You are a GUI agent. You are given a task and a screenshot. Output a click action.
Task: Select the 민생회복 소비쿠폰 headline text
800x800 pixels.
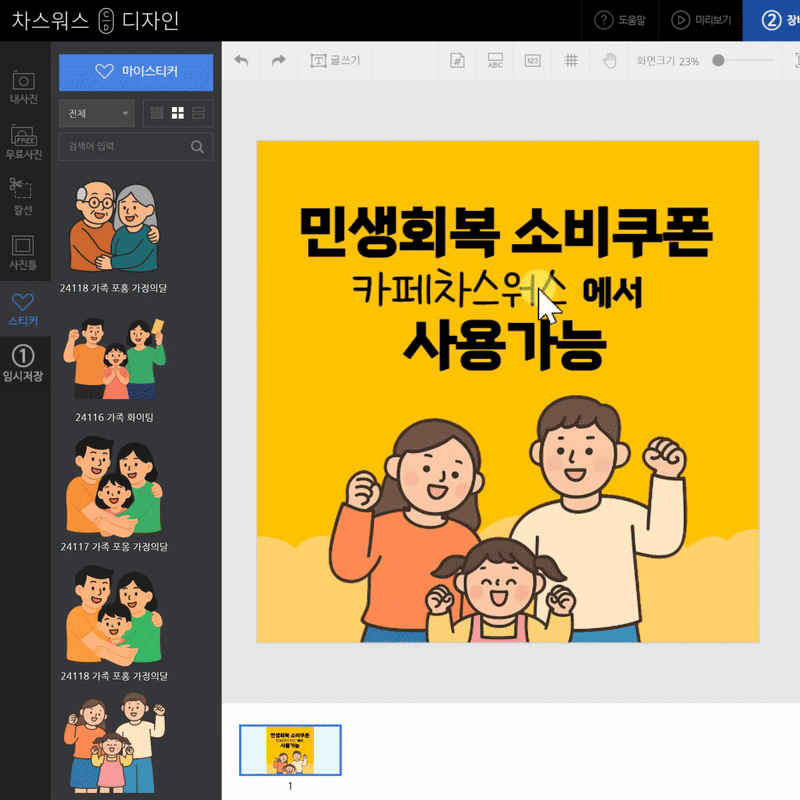coord(505,232)
